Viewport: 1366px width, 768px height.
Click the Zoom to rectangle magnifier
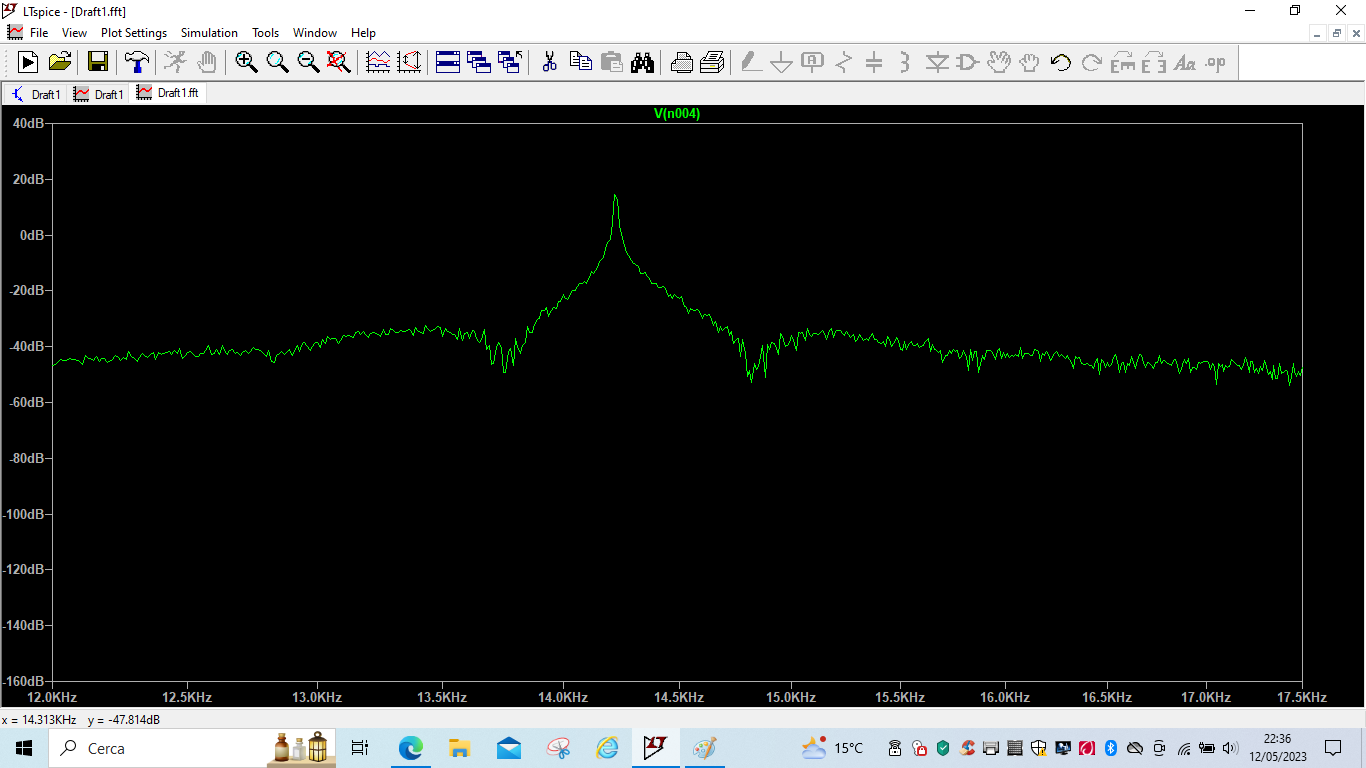[277, 62]
